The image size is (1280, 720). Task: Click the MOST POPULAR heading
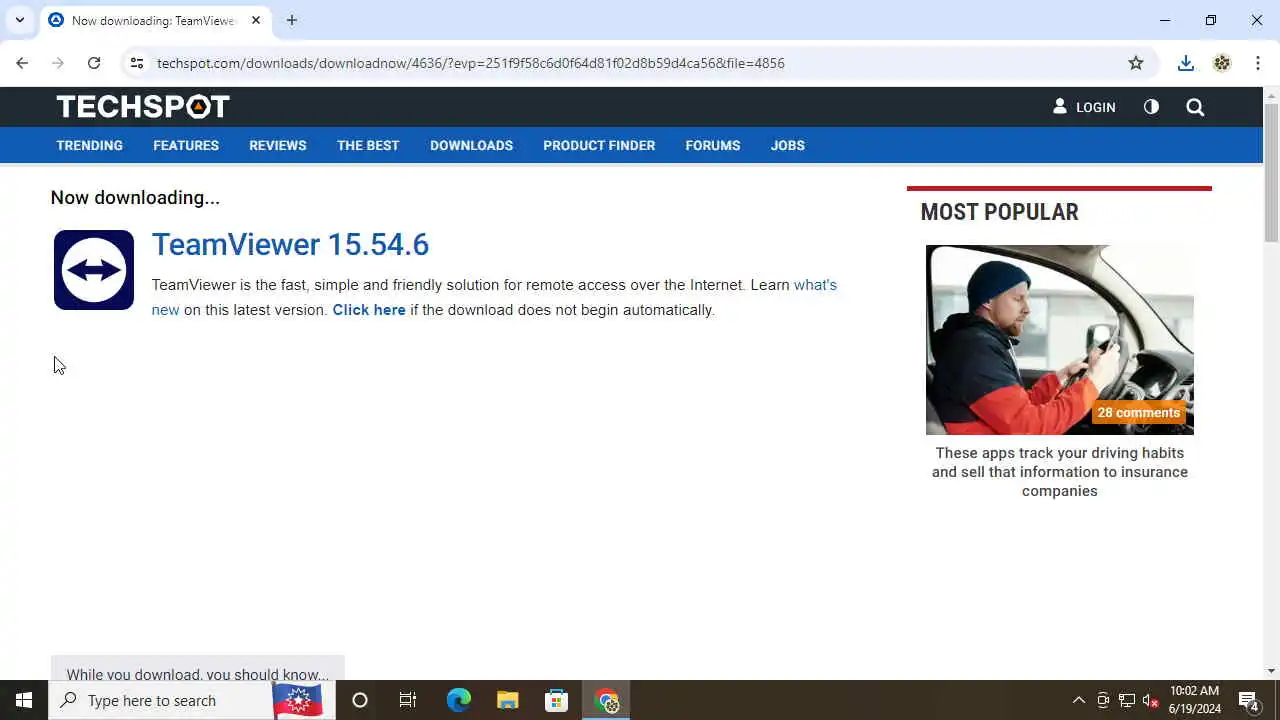coord(999,212)
